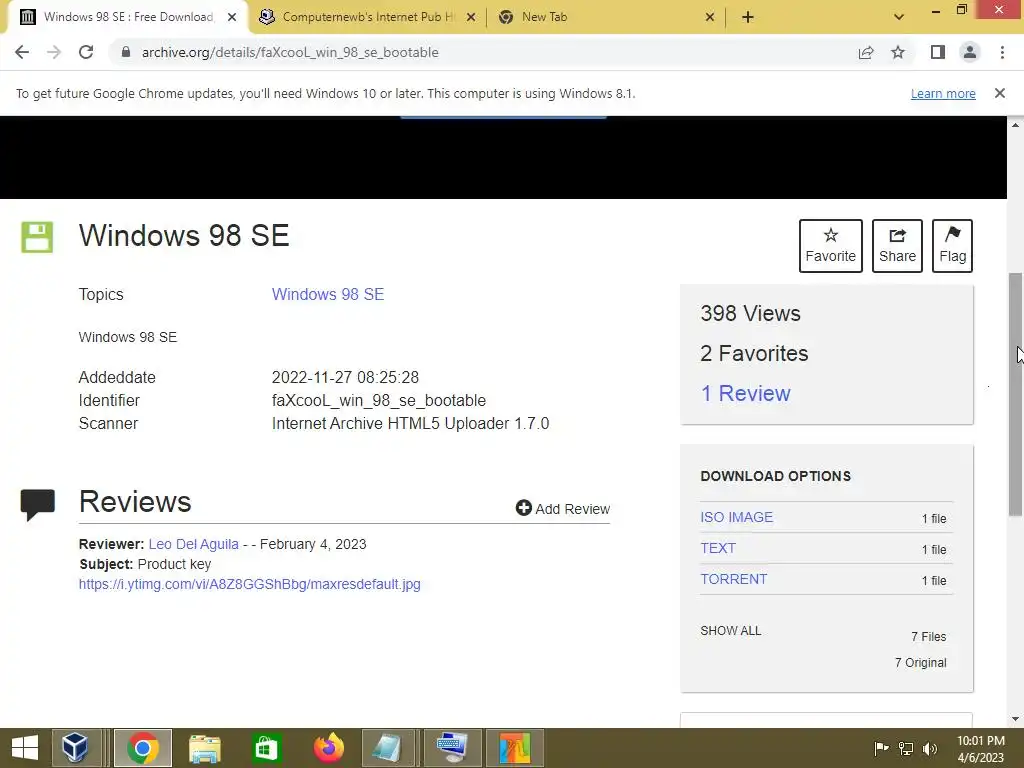Reload the archive.org page

point(86,52)
